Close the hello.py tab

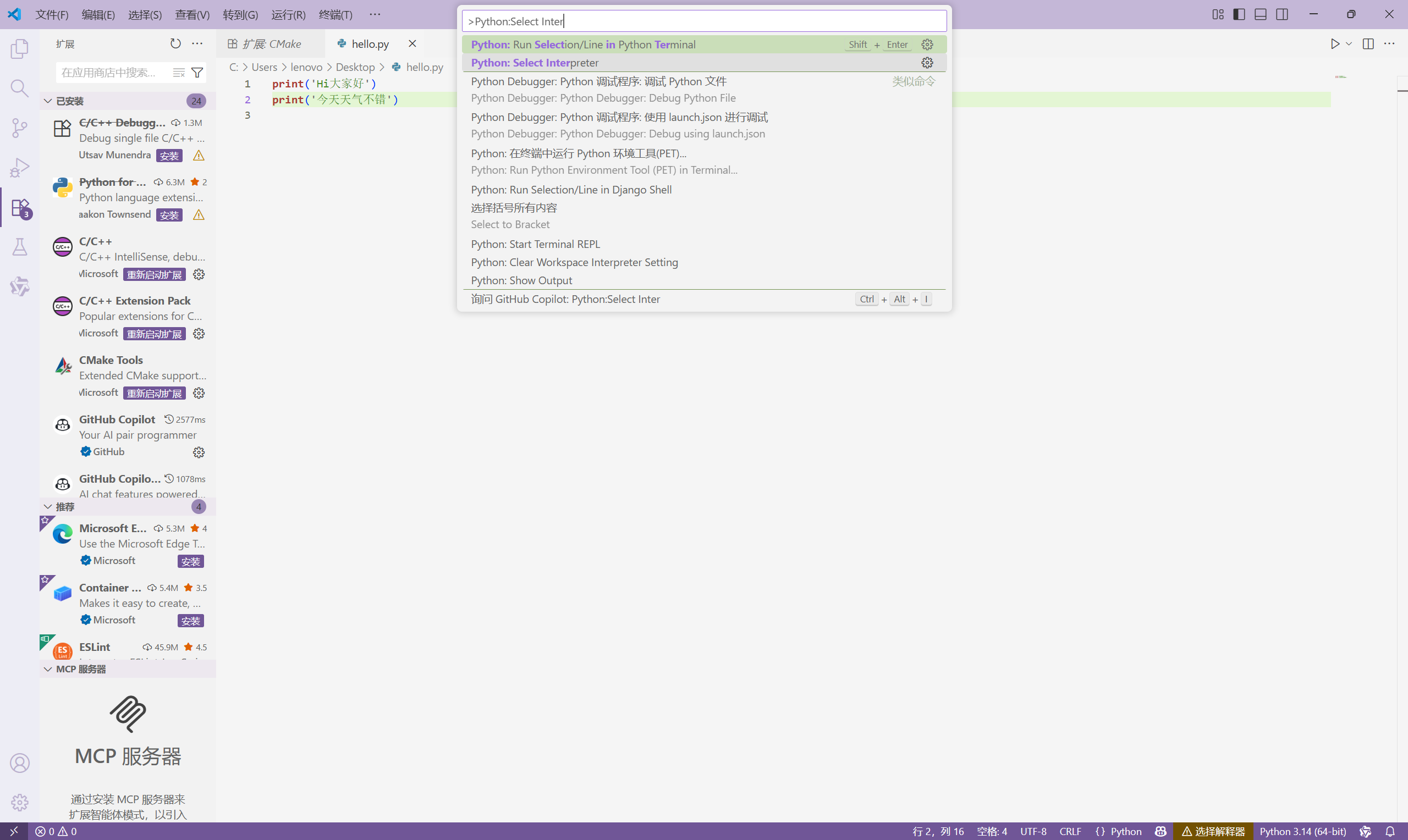tap(412, 43)
